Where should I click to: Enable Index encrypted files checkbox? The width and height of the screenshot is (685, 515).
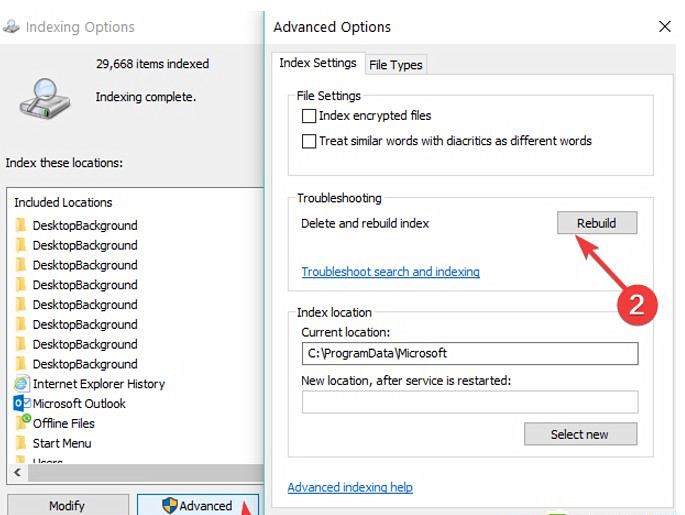click(x=309, y=116)
